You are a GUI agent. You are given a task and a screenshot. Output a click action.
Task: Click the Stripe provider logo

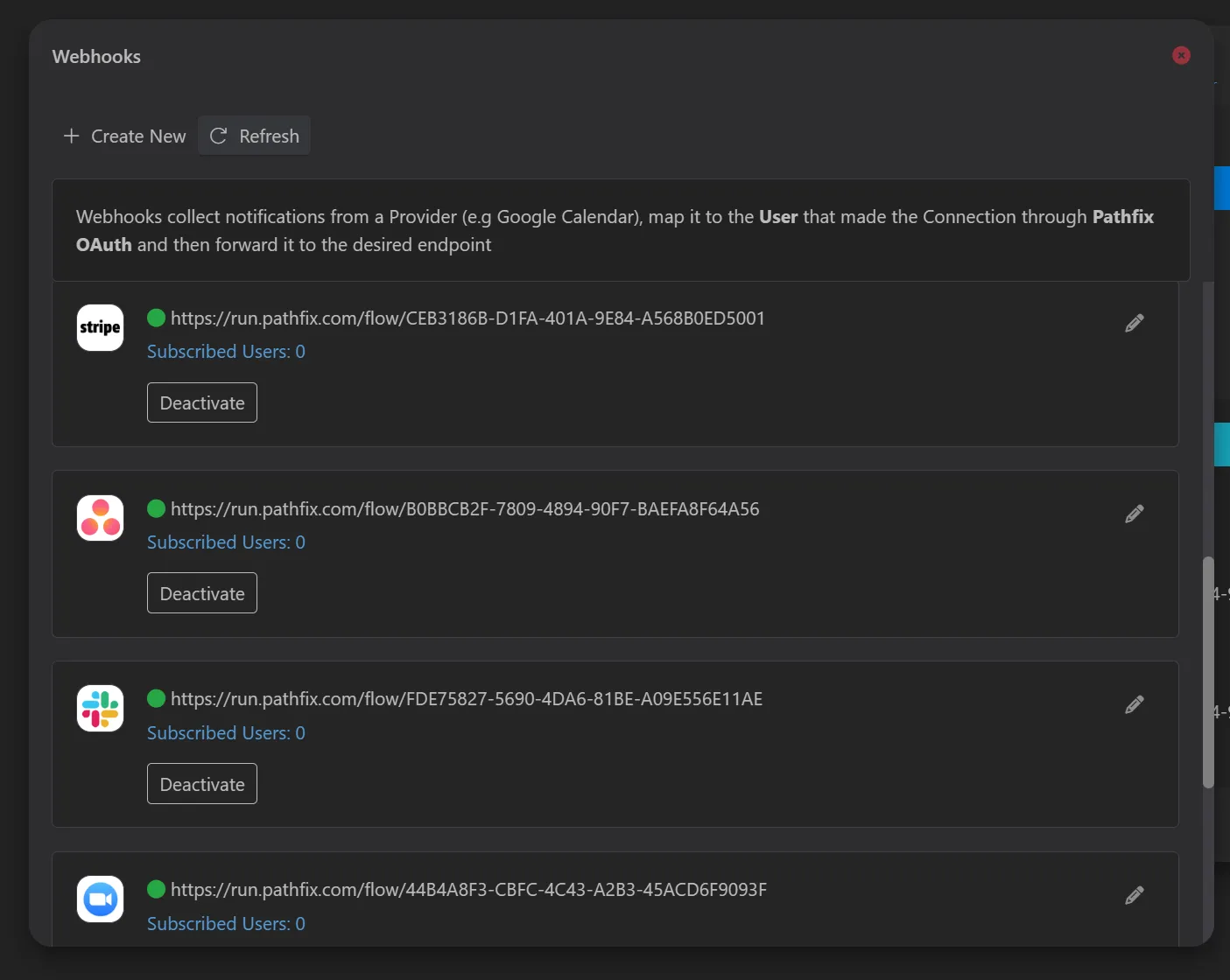click(x=100, y=327)
